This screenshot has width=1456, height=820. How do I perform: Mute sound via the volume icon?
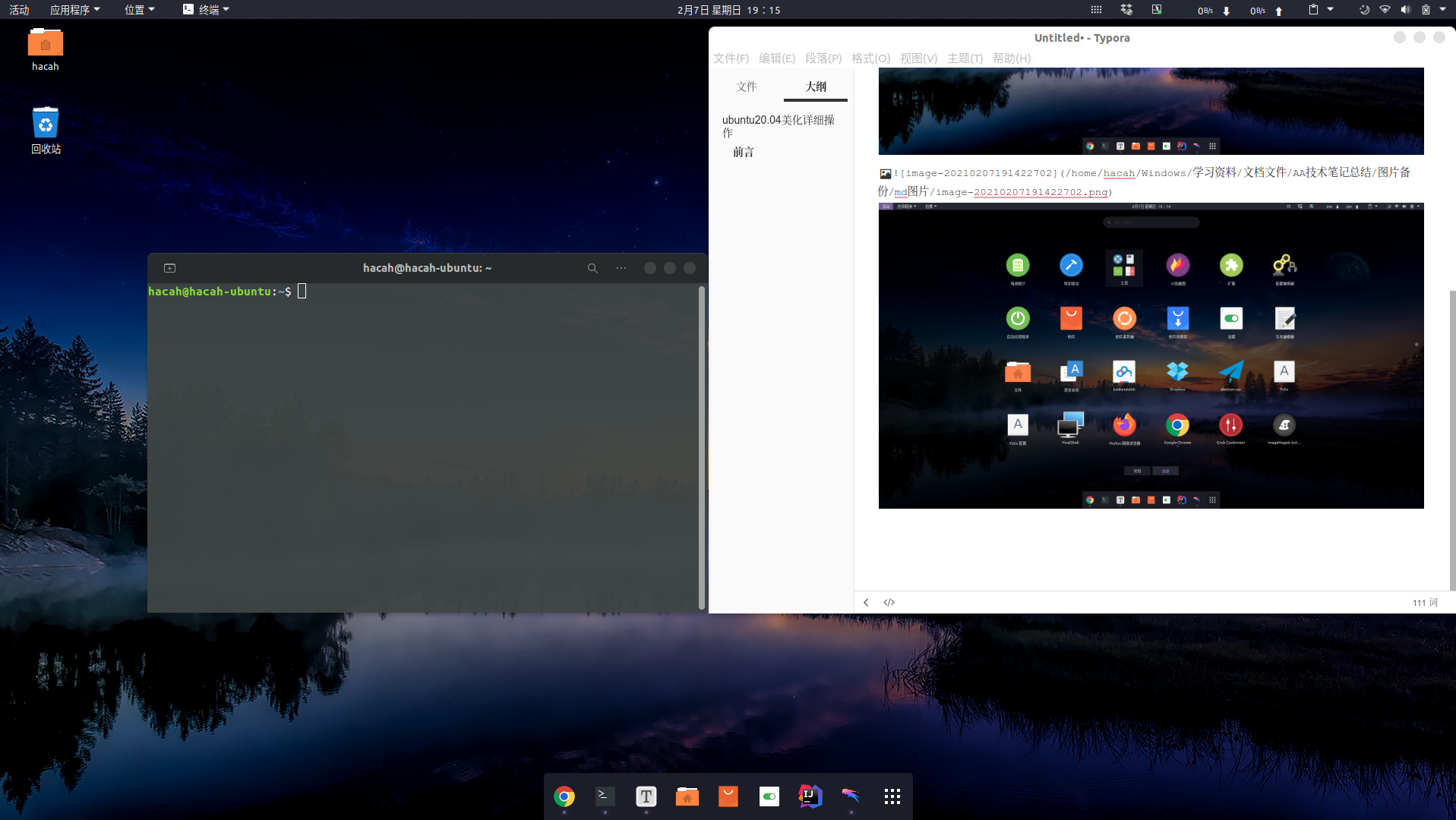(x=1405, y=10)
